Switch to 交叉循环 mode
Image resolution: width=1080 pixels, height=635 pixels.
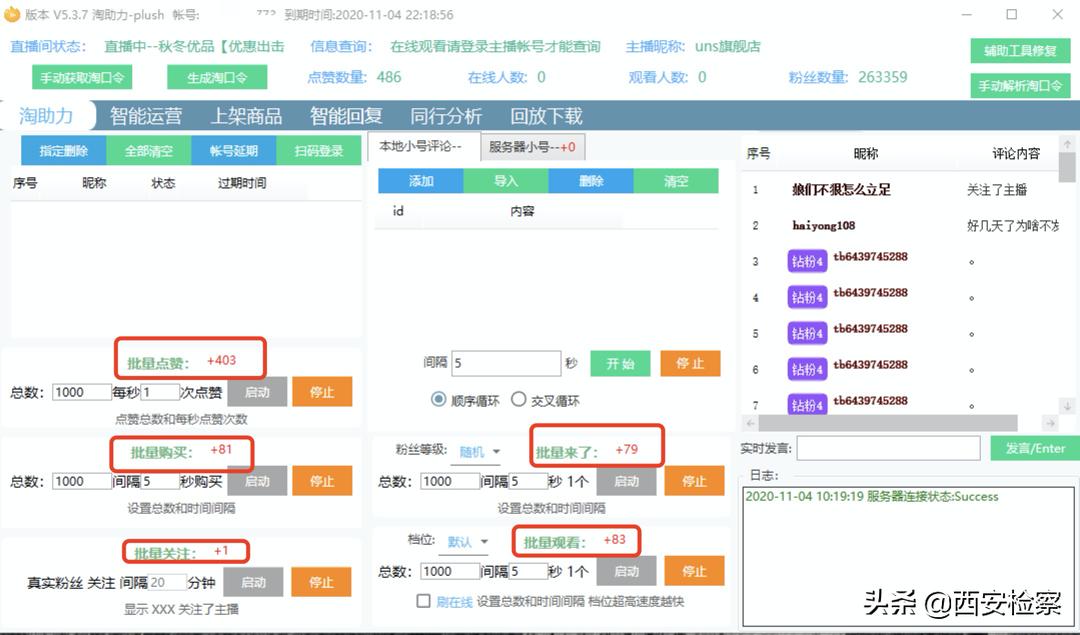(519, 399)
